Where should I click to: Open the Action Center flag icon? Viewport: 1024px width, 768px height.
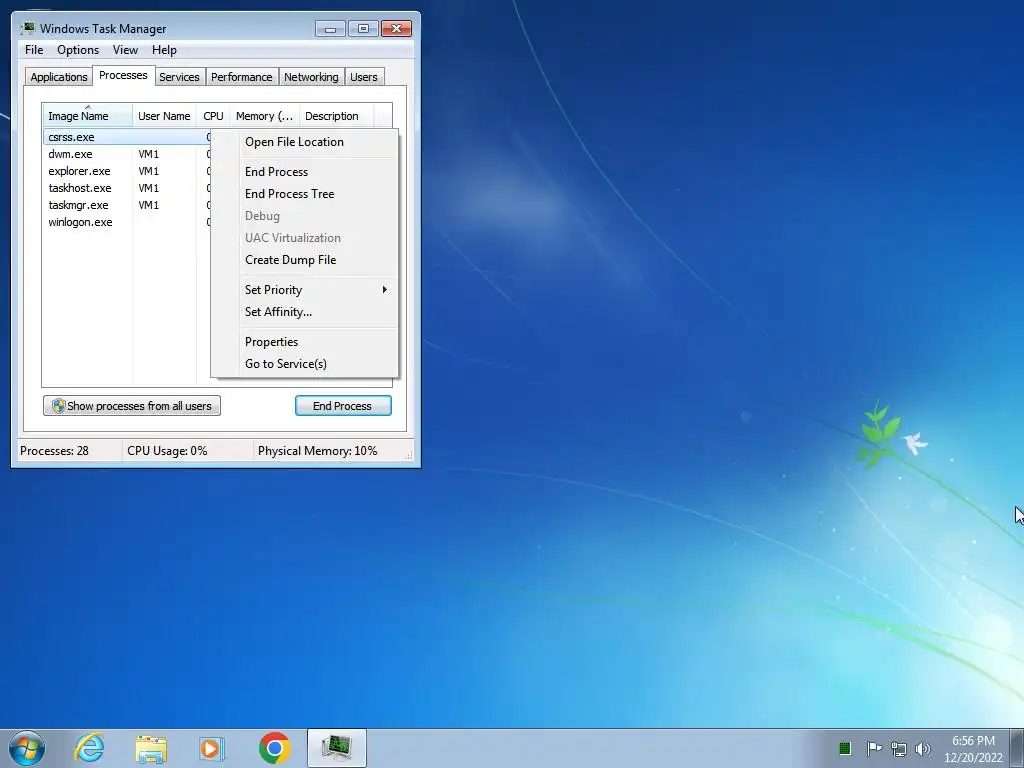click(874, 748)
